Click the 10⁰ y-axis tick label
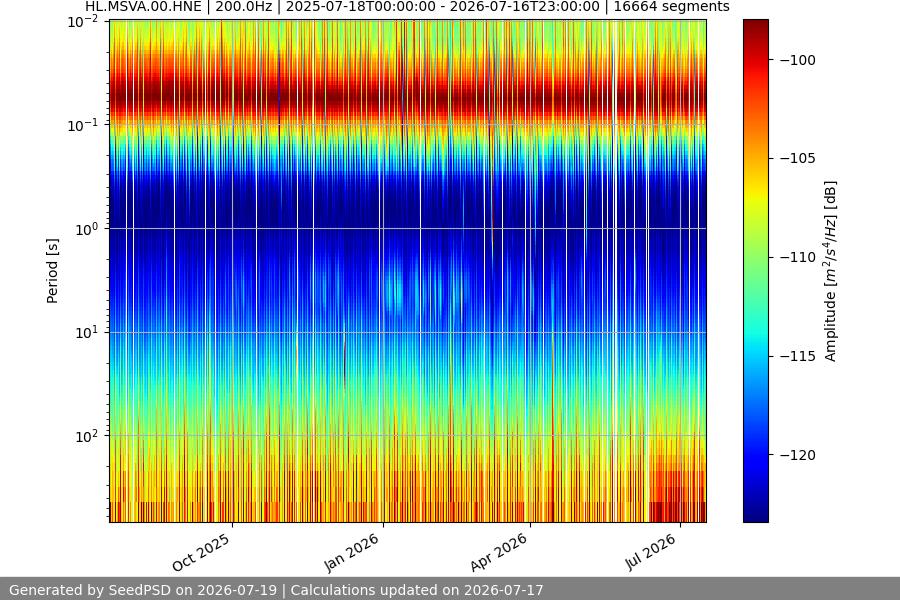 pos(86,229)
